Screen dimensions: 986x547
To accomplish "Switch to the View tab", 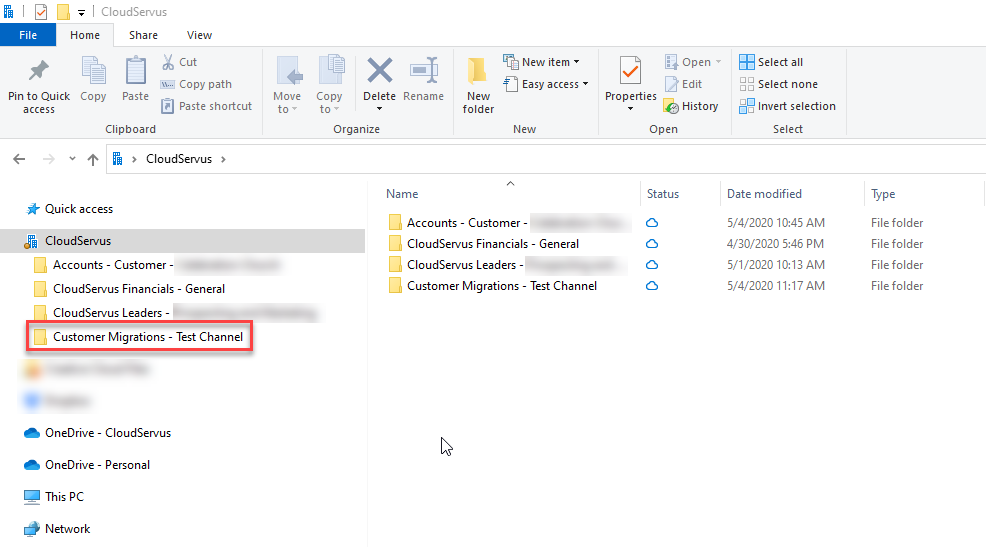I will click(199, 35).
